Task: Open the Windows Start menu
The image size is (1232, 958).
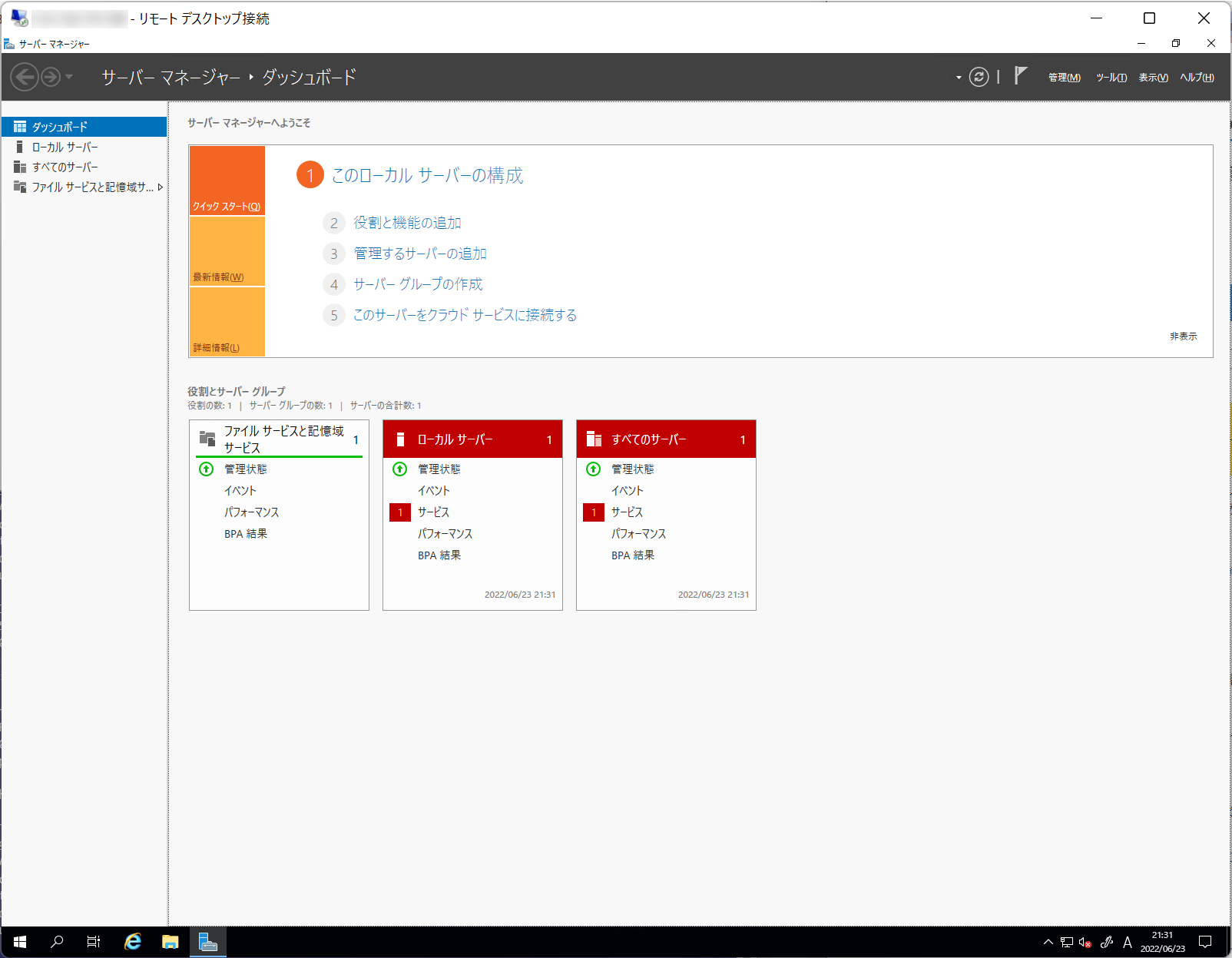Action: (20, 942)
